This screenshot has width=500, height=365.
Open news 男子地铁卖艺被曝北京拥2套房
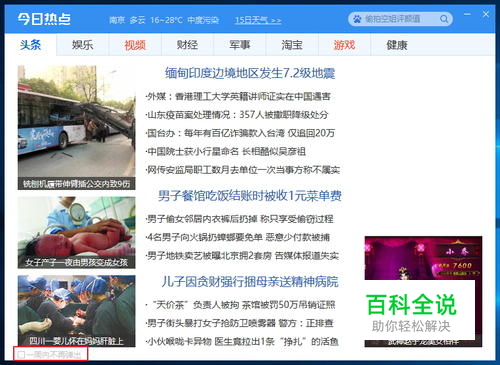[242, 256]
